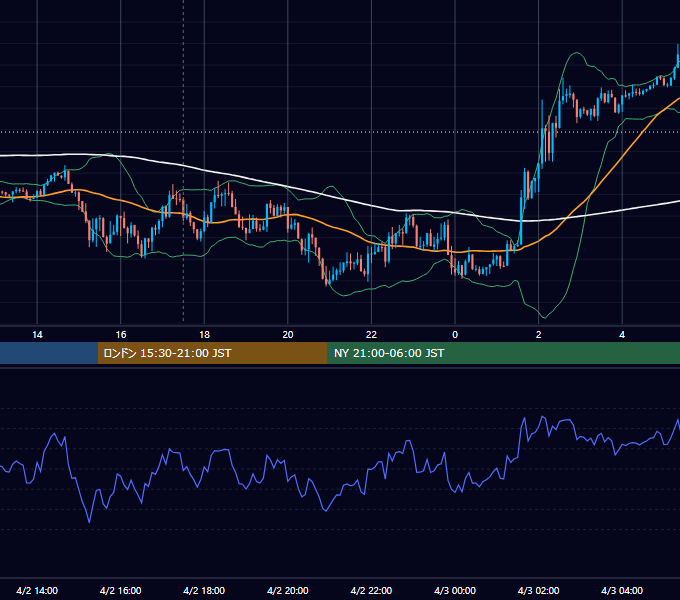The image size is (680, 600).
Task: Click the NY 21:00-06:00 JST session bar
Action: pos(503,353)
